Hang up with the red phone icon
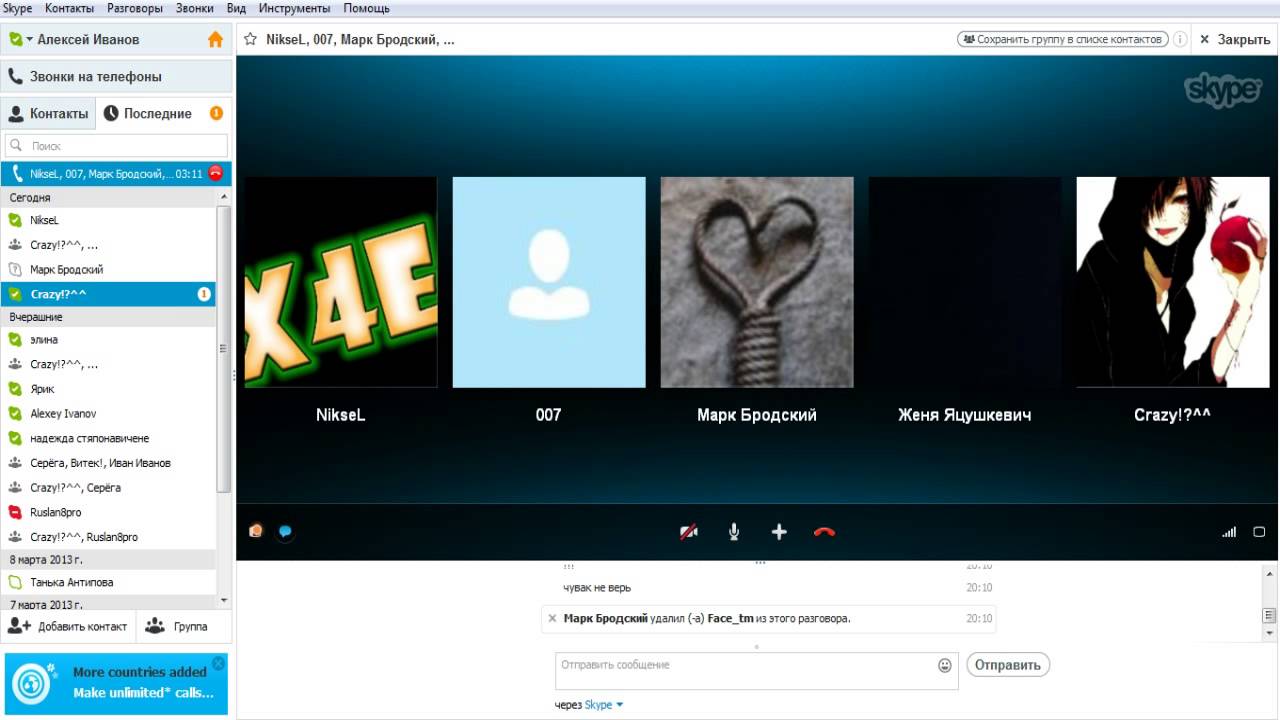The width and height of the screenshot is (1280, 720). click(x=824, y=532)
